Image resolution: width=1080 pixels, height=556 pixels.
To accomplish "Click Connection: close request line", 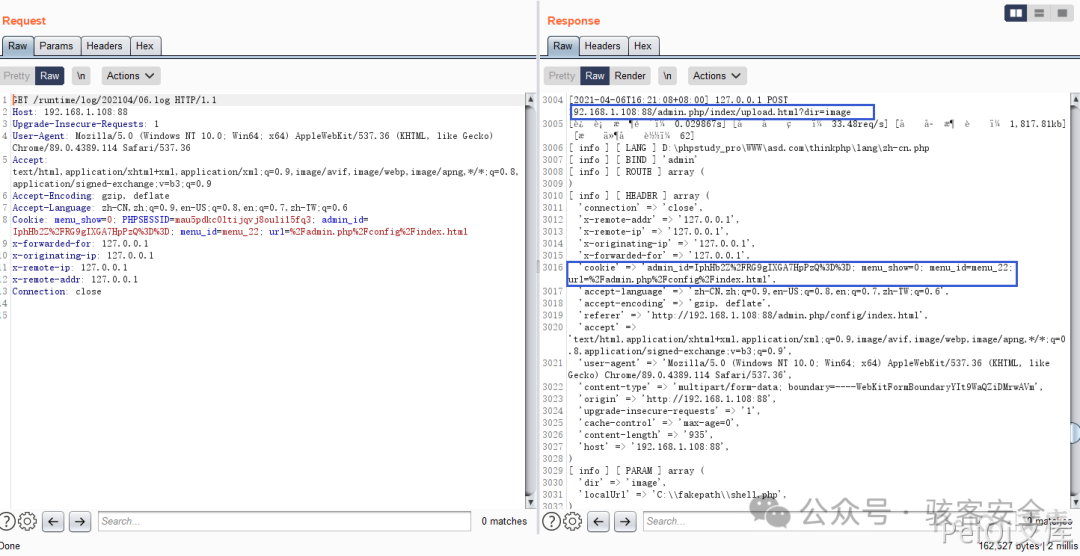I will pyautogui.click(x=56, y=291).
